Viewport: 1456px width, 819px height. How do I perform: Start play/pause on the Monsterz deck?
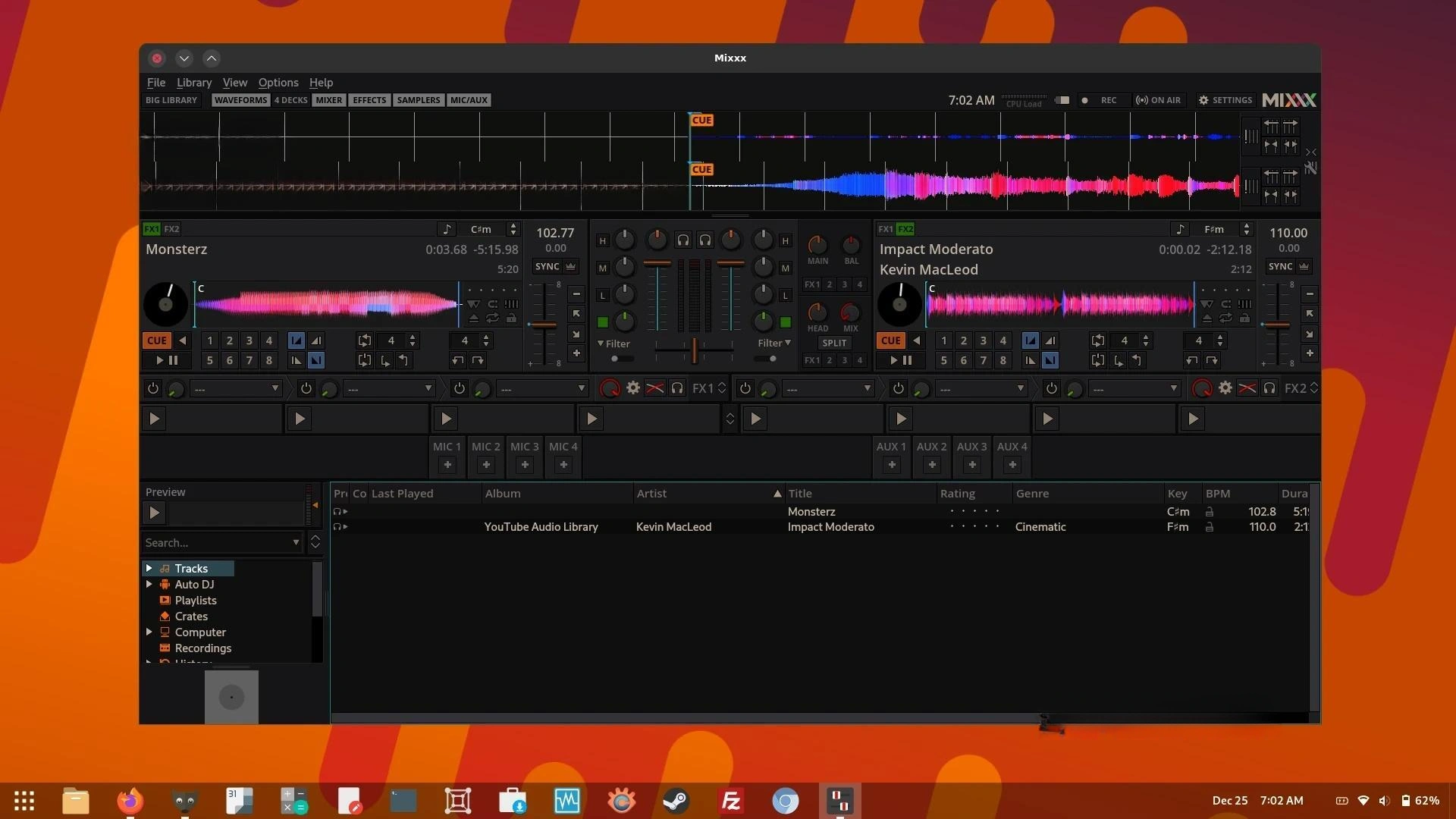tap(166, 360)
